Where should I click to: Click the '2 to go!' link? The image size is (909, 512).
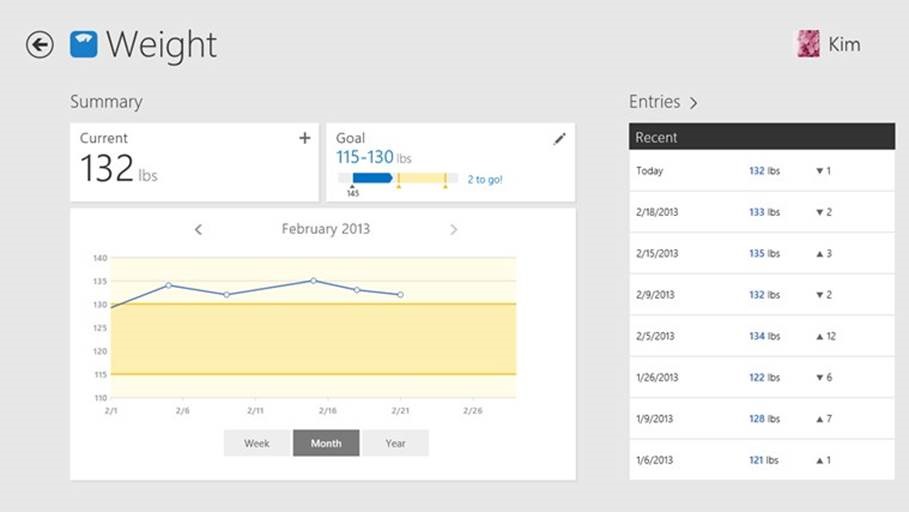coord(485,179)
